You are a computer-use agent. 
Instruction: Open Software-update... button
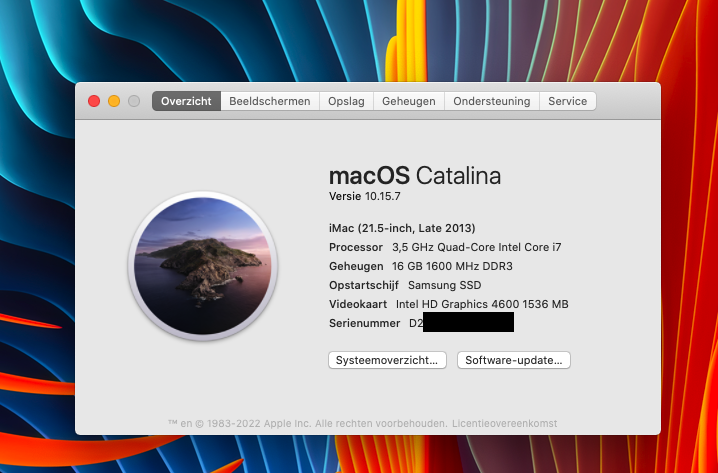[x=514, y=360]
